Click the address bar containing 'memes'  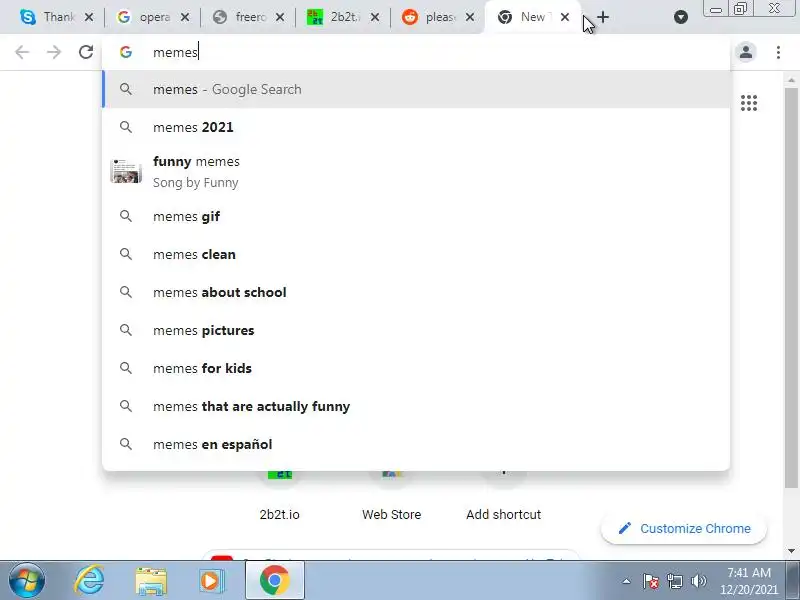(416, 52)
